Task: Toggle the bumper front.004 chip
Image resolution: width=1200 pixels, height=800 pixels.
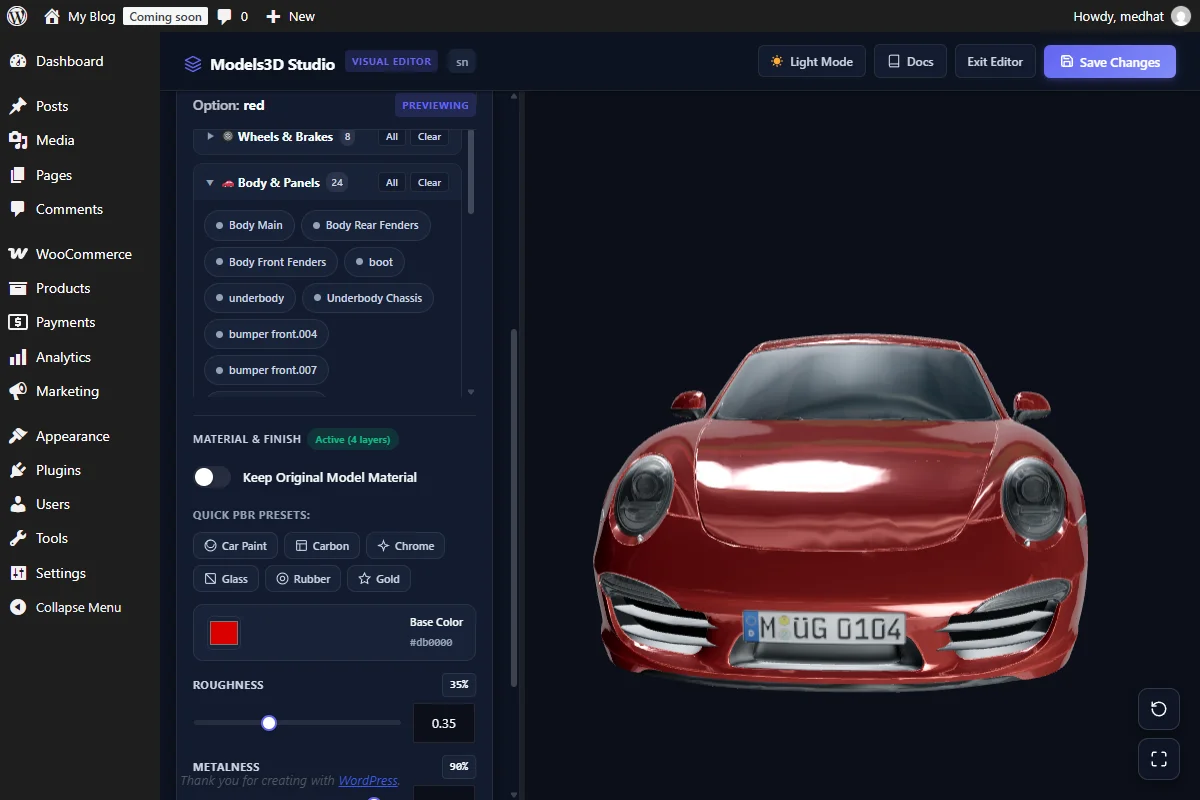Action: tap(267, 334)
